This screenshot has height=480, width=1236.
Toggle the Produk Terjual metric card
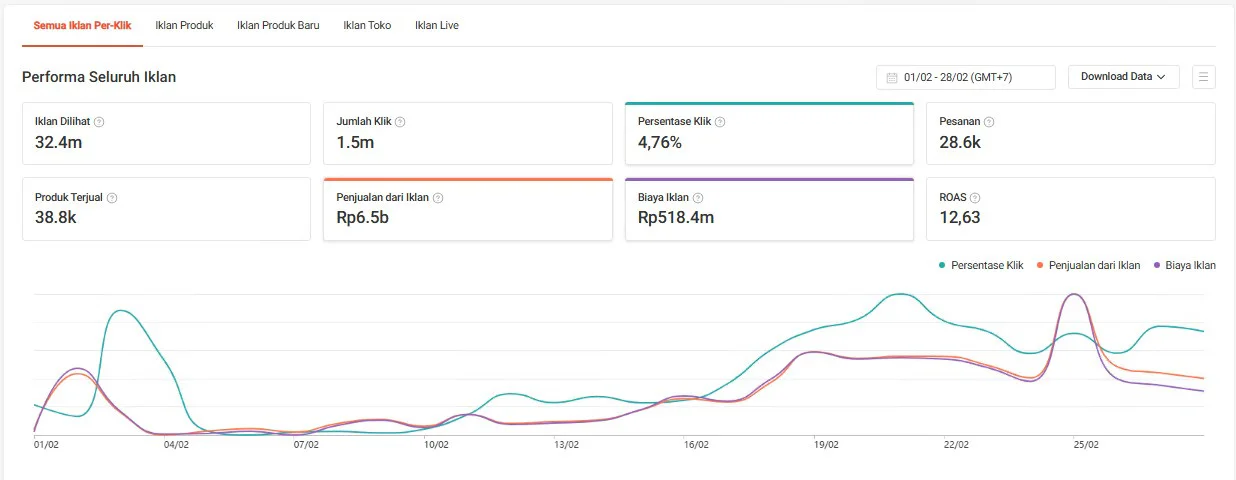[x=166, y=209]
